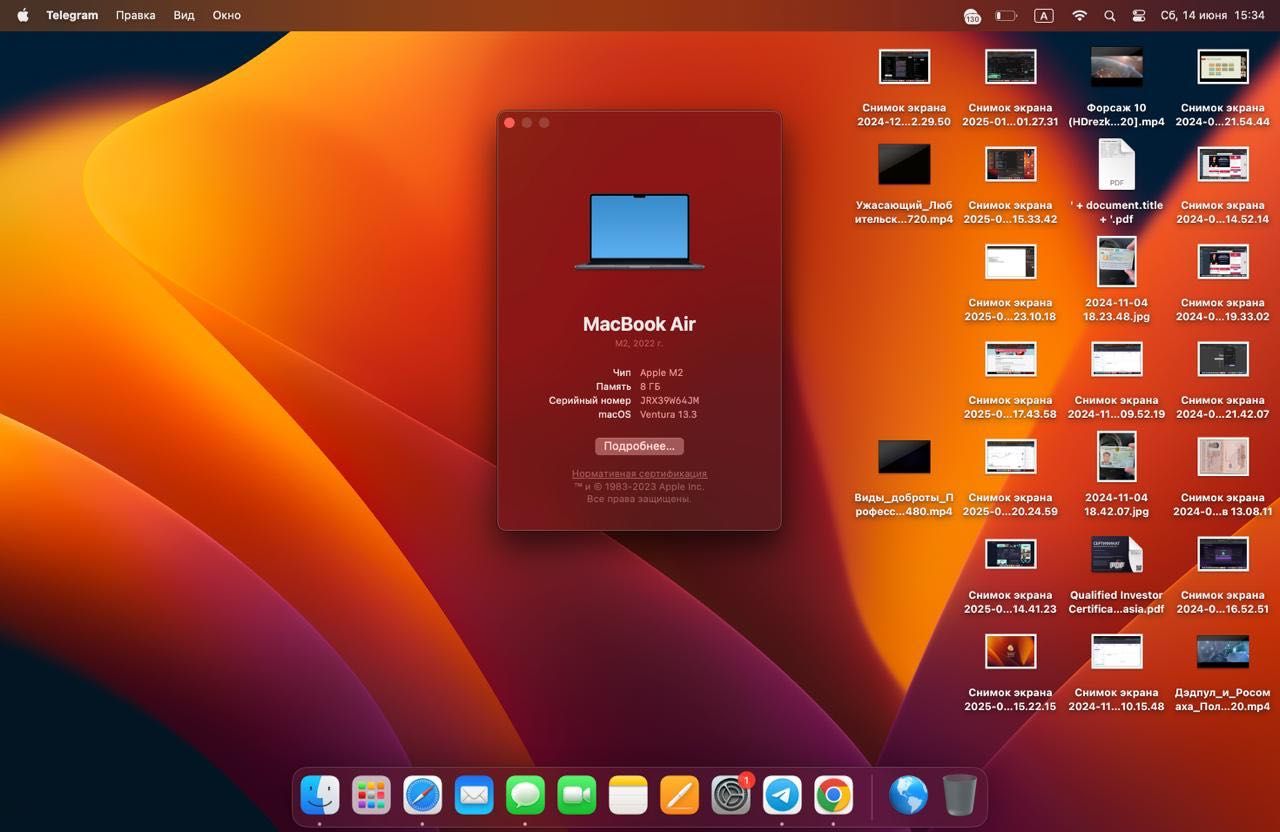
Task: Click the Ventura 13.3 macOS version
Action: (668, 414)
